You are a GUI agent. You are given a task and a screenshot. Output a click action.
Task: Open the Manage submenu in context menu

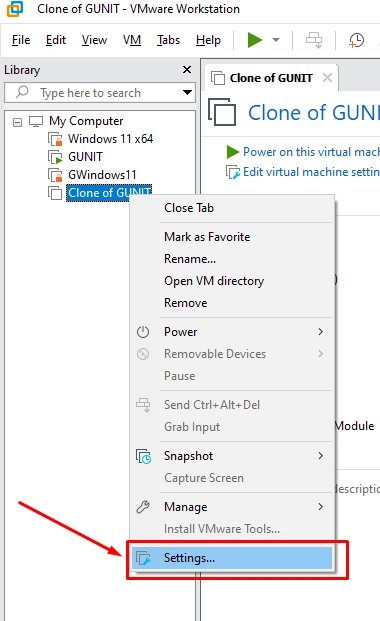tap(233, 507)
